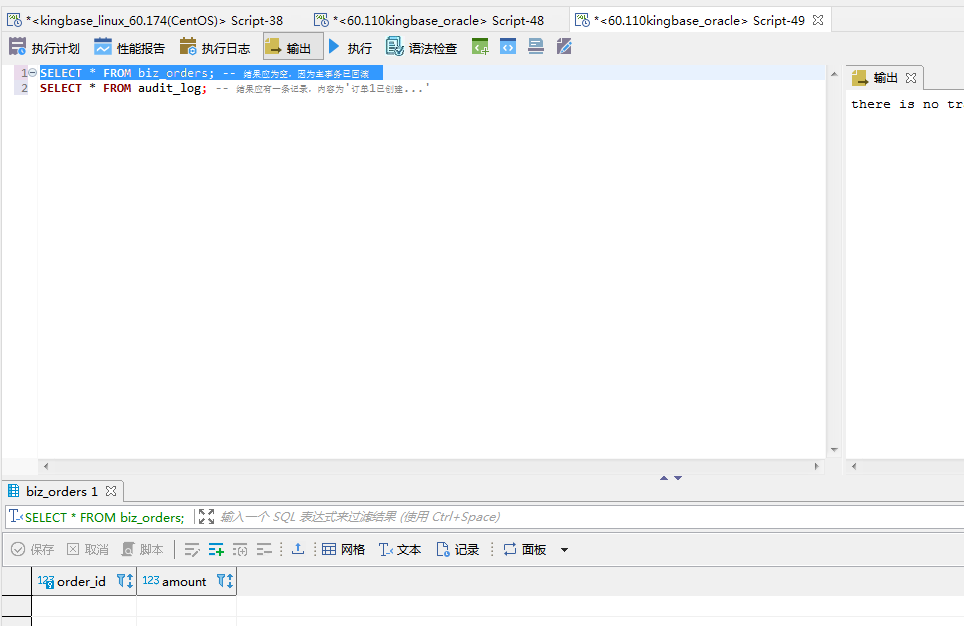Click the expand filter panel icon
This screenshot has height=626, width=964.
coord(207,517)
